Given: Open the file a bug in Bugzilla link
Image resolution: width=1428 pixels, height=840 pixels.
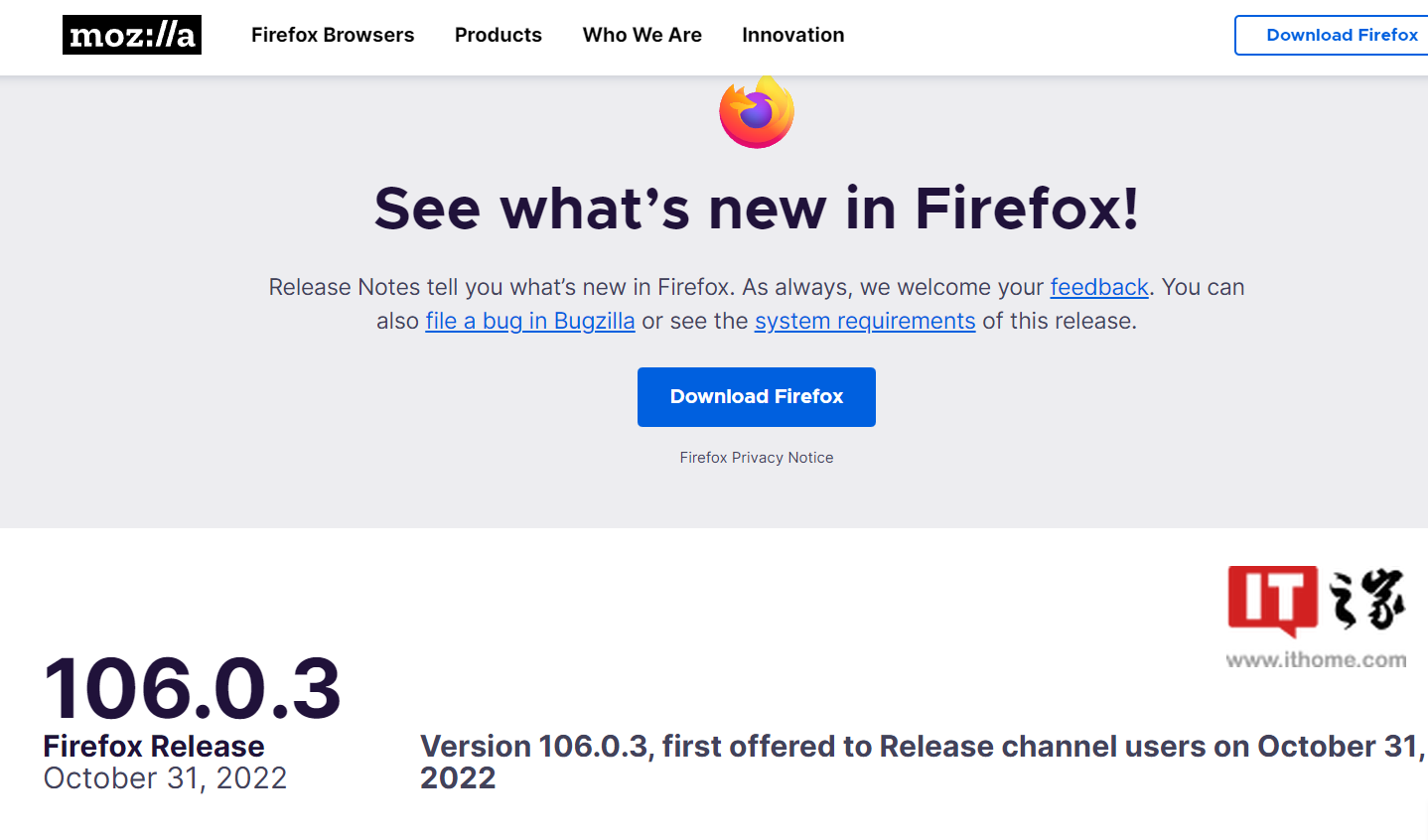Looking at the screenshot, I should tap(530, 321).
